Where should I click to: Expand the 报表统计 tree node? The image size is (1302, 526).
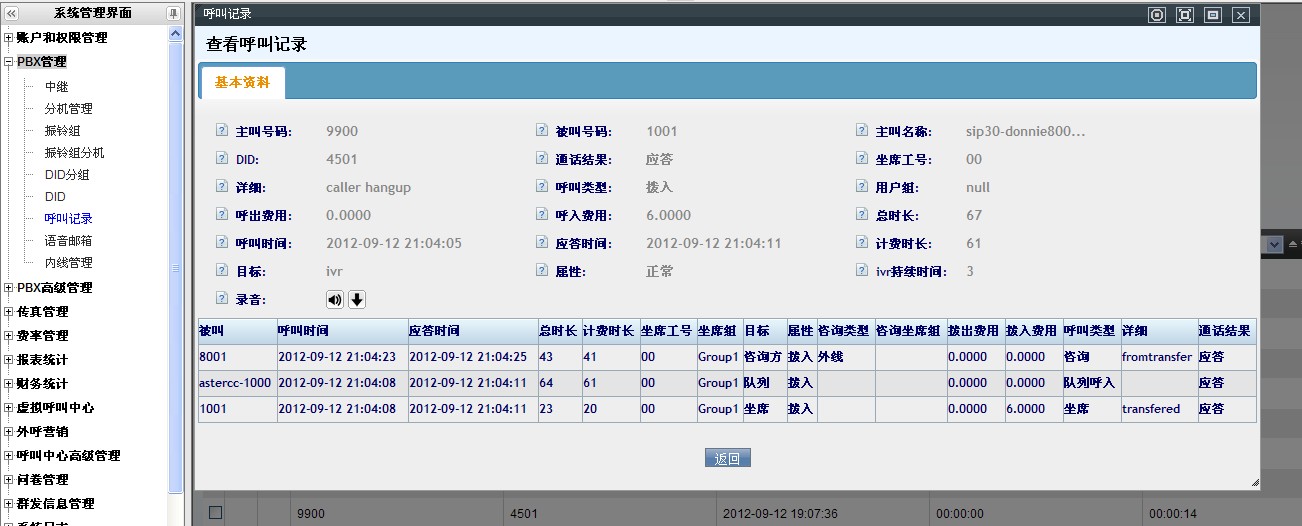9,360
